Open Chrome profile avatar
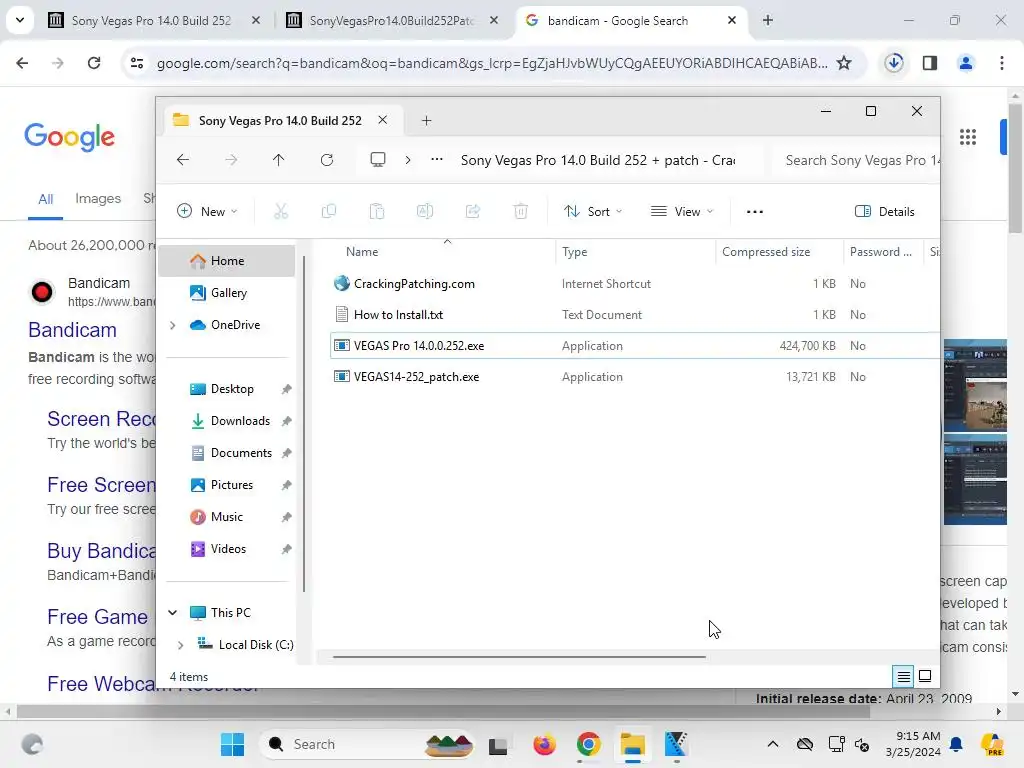This screenshot has width=1024, height=768. pos(966,63)
